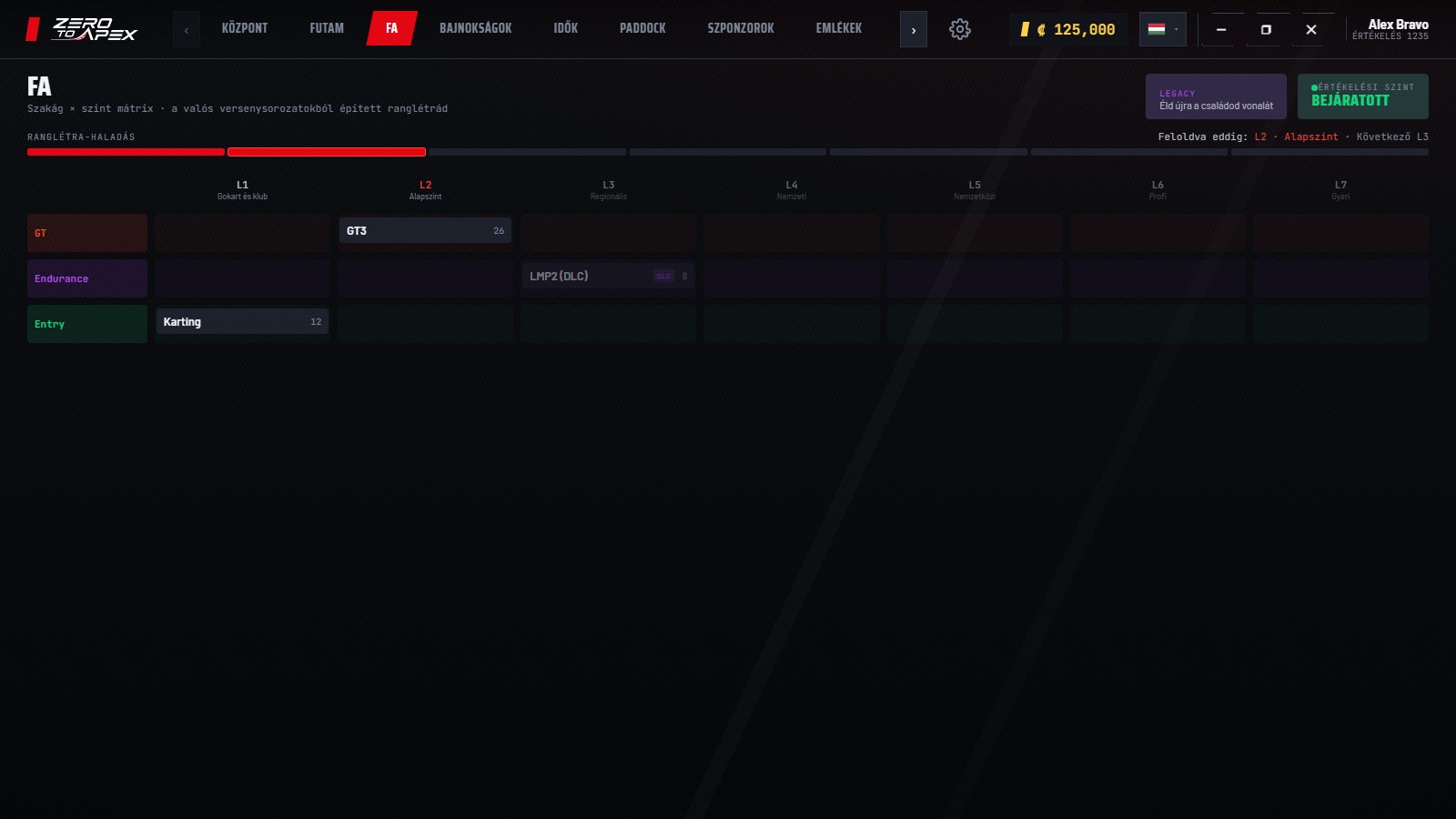This screenshot has height=819, width=1456.
Task: Open the Hungarian flag language dropdown
Action: click(x=1162, y=29)
